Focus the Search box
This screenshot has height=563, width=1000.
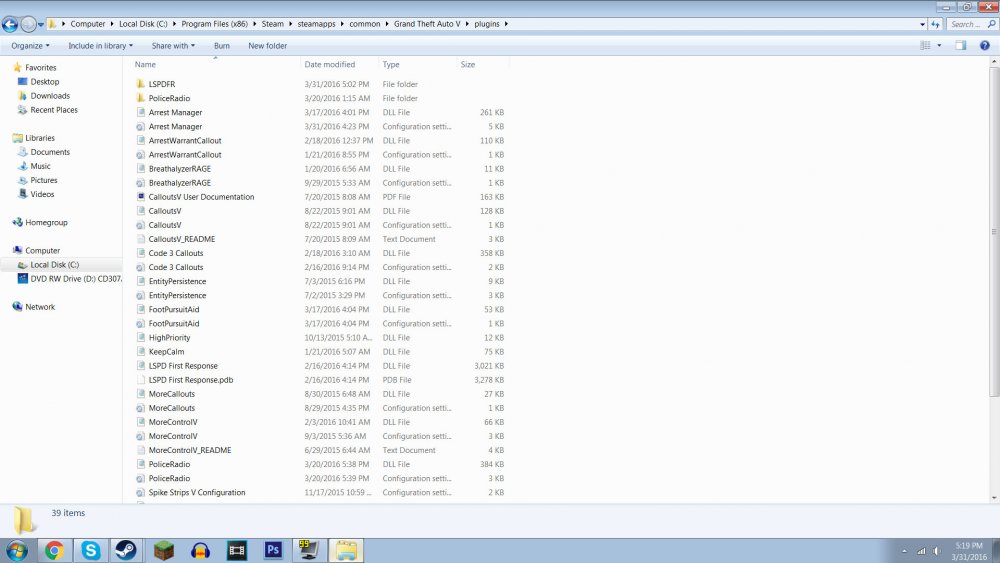[x=972, y=24]
